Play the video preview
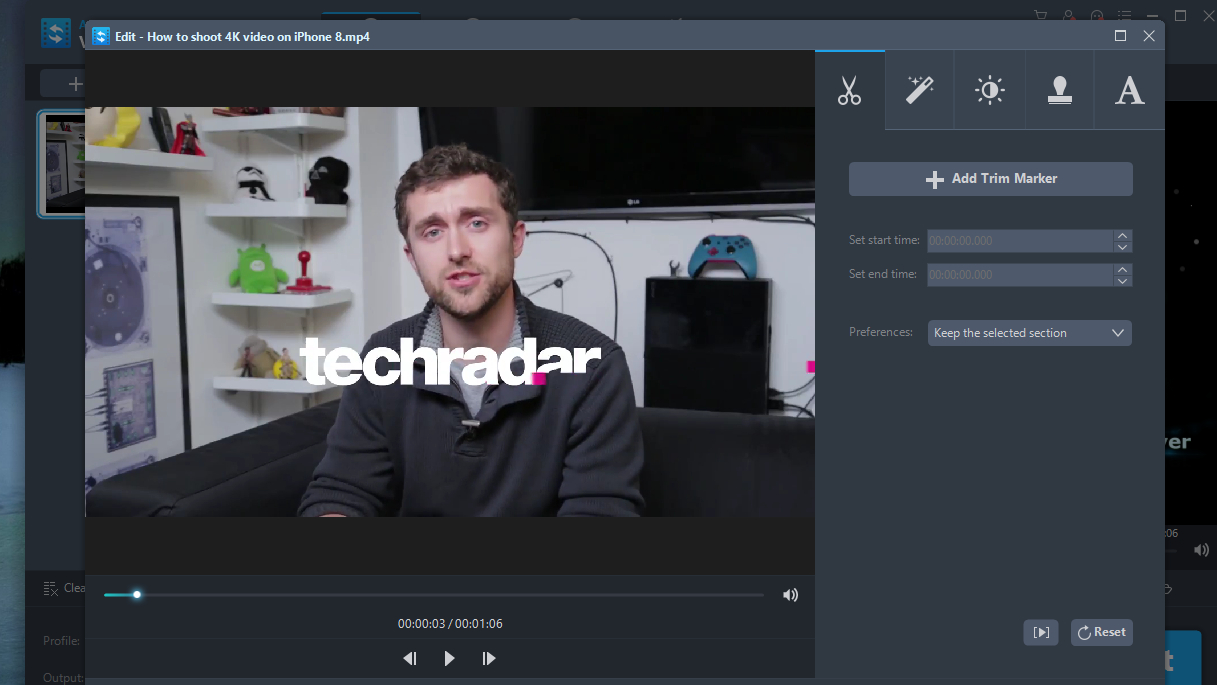Viewport: 1217px width, 685px height. coord(449,658)
